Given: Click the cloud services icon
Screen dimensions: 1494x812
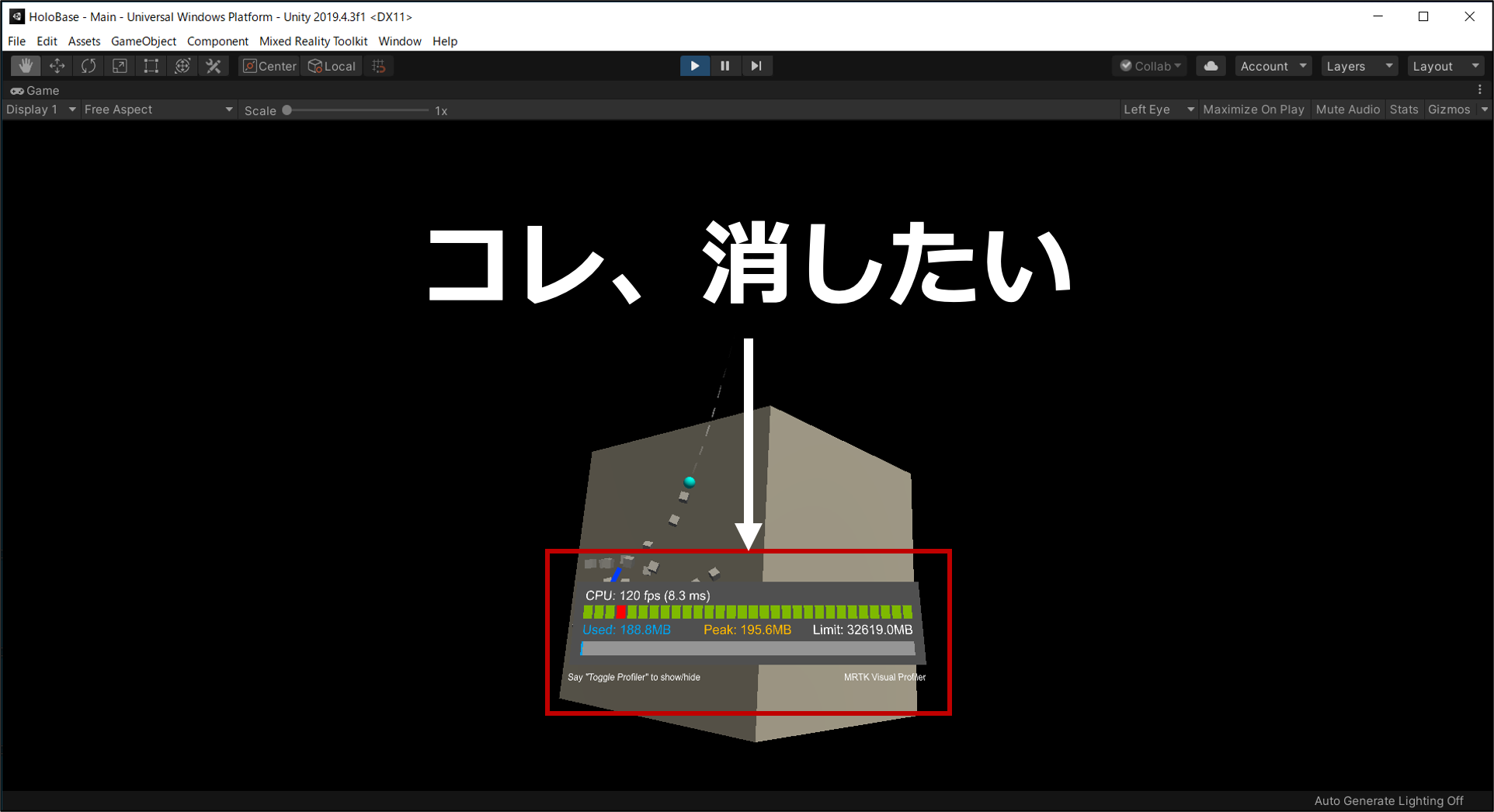Looking at the screenshot, I should [1211, 66].
